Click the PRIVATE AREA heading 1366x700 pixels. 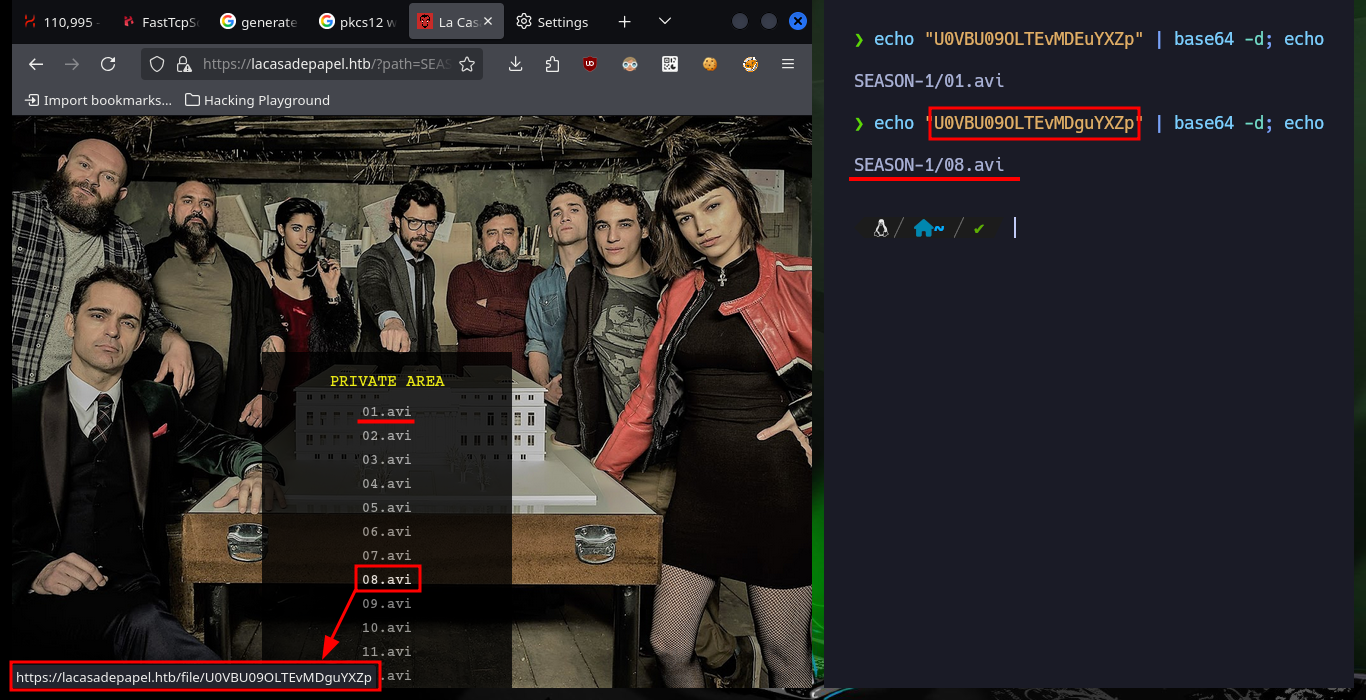[387, 381]
